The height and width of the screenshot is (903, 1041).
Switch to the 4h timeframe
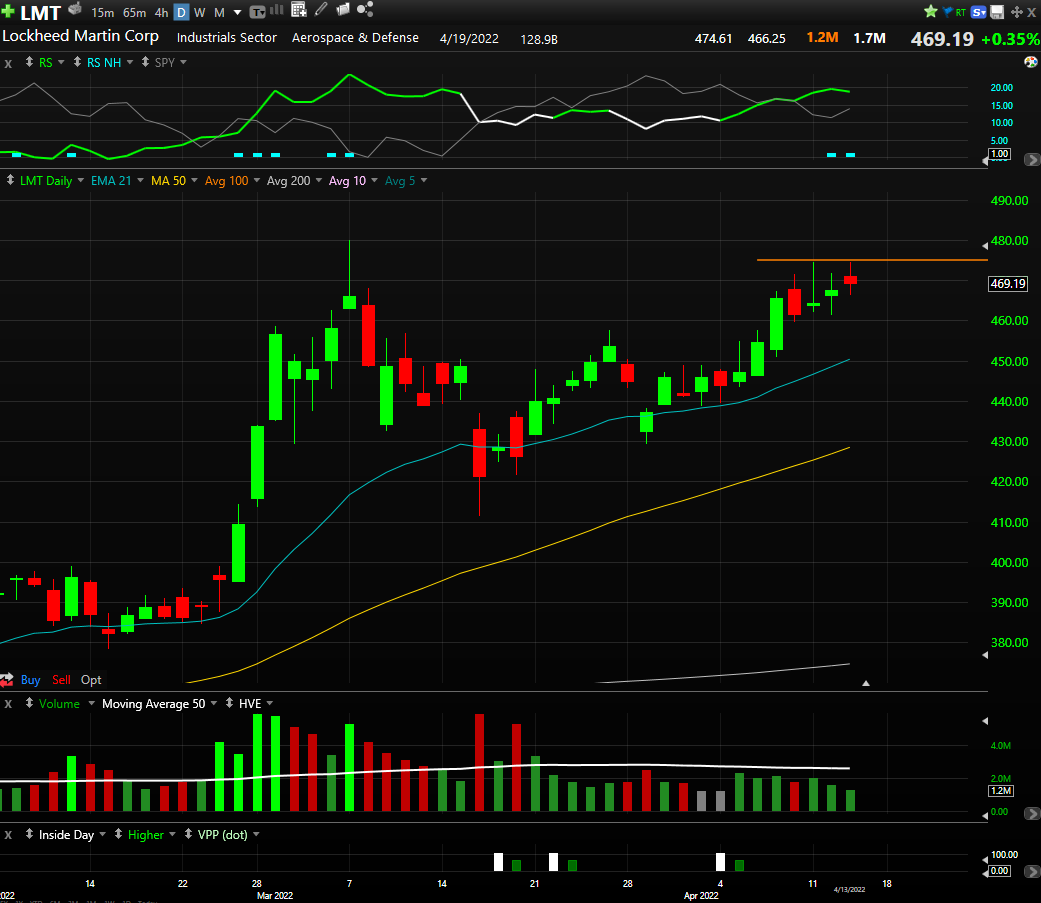[x=161, y=13]
